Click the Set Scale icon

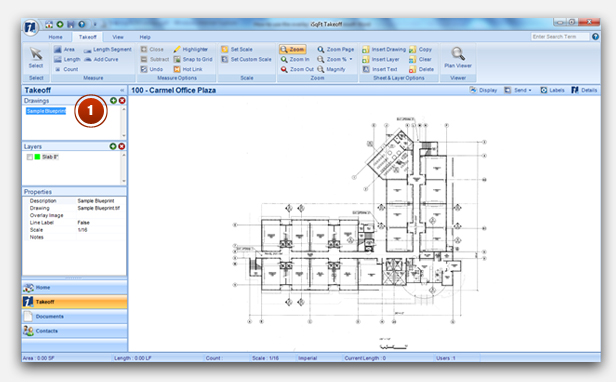pyautogui.click(x=225, y=49)
